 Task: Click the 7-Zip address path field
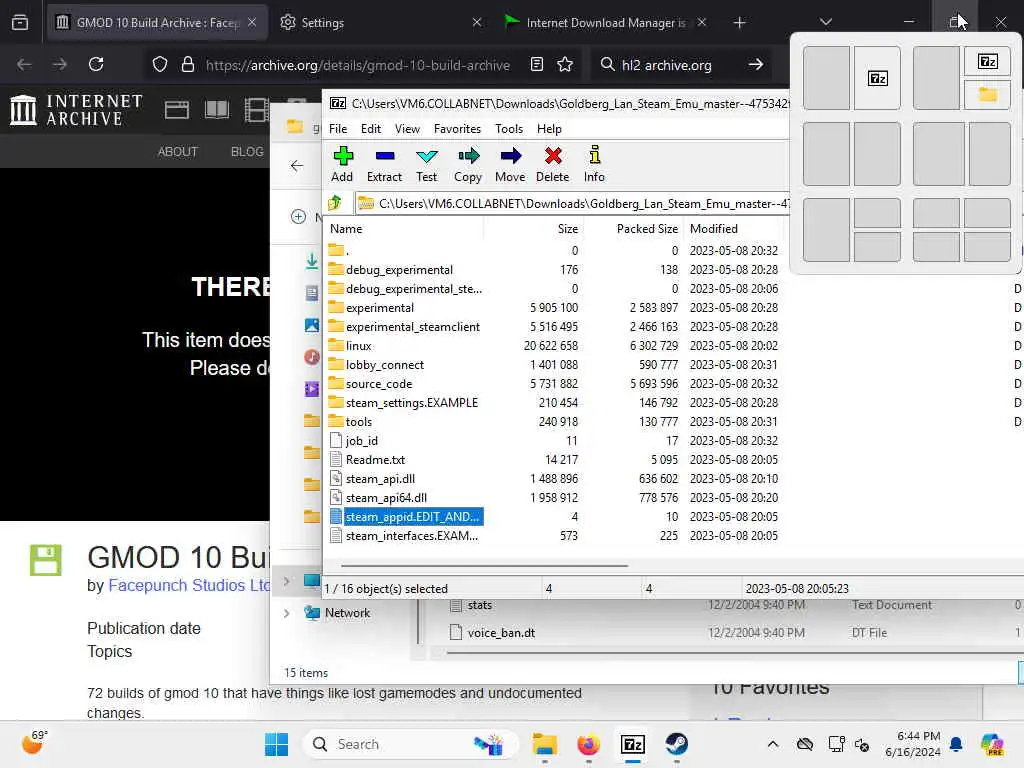(x=572, y=203)
